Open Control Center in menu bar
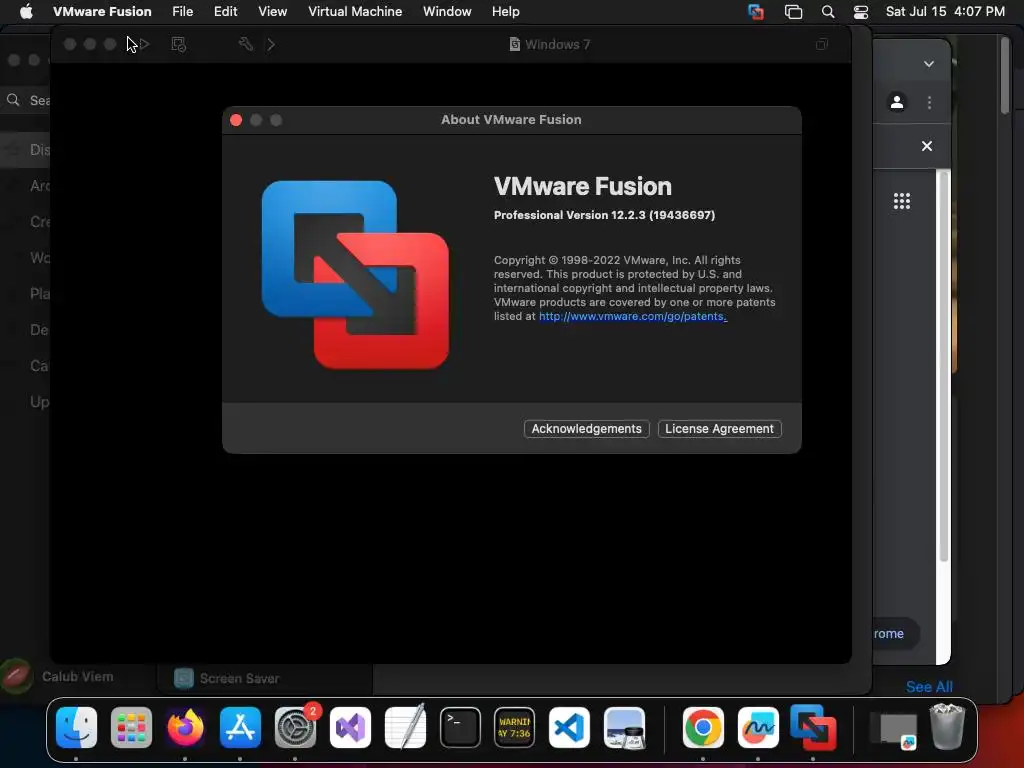Image resolution: width=1024 pixels, height=768 pixels. pyautogui.click(x=861, y=12)
